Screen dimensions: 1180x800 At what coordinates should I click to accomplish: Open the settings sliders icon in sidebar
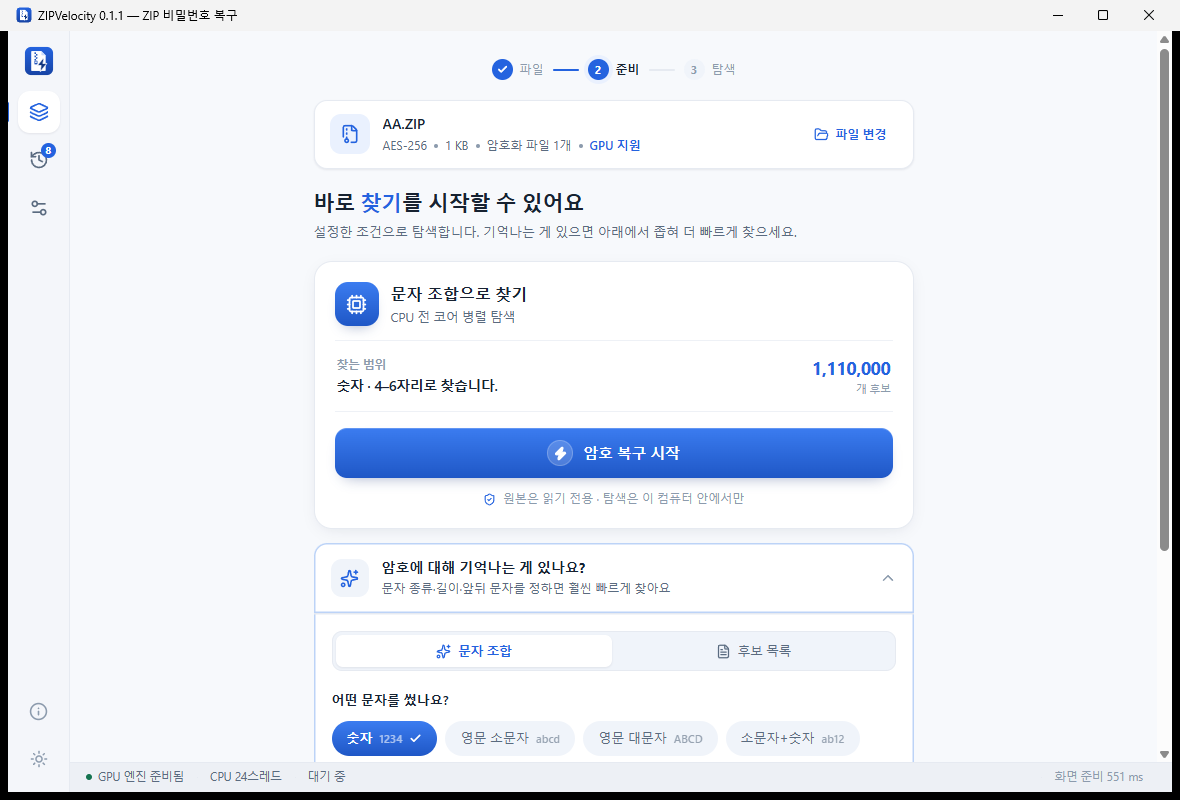(x=39, y=208)
